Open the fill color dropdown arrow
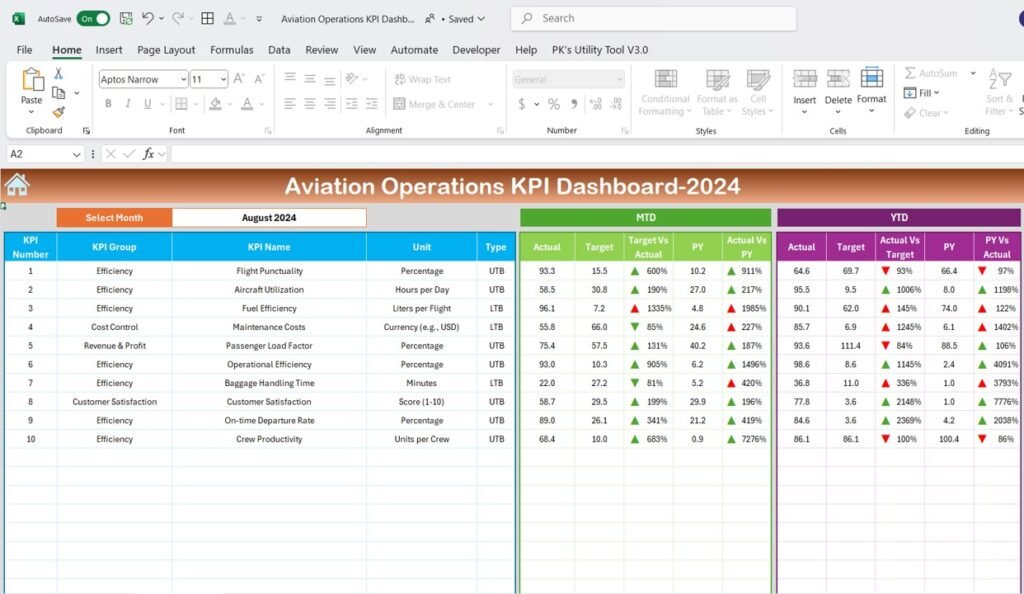Image resolution: width=1024 pixels, height=594 pixels. 229,104
